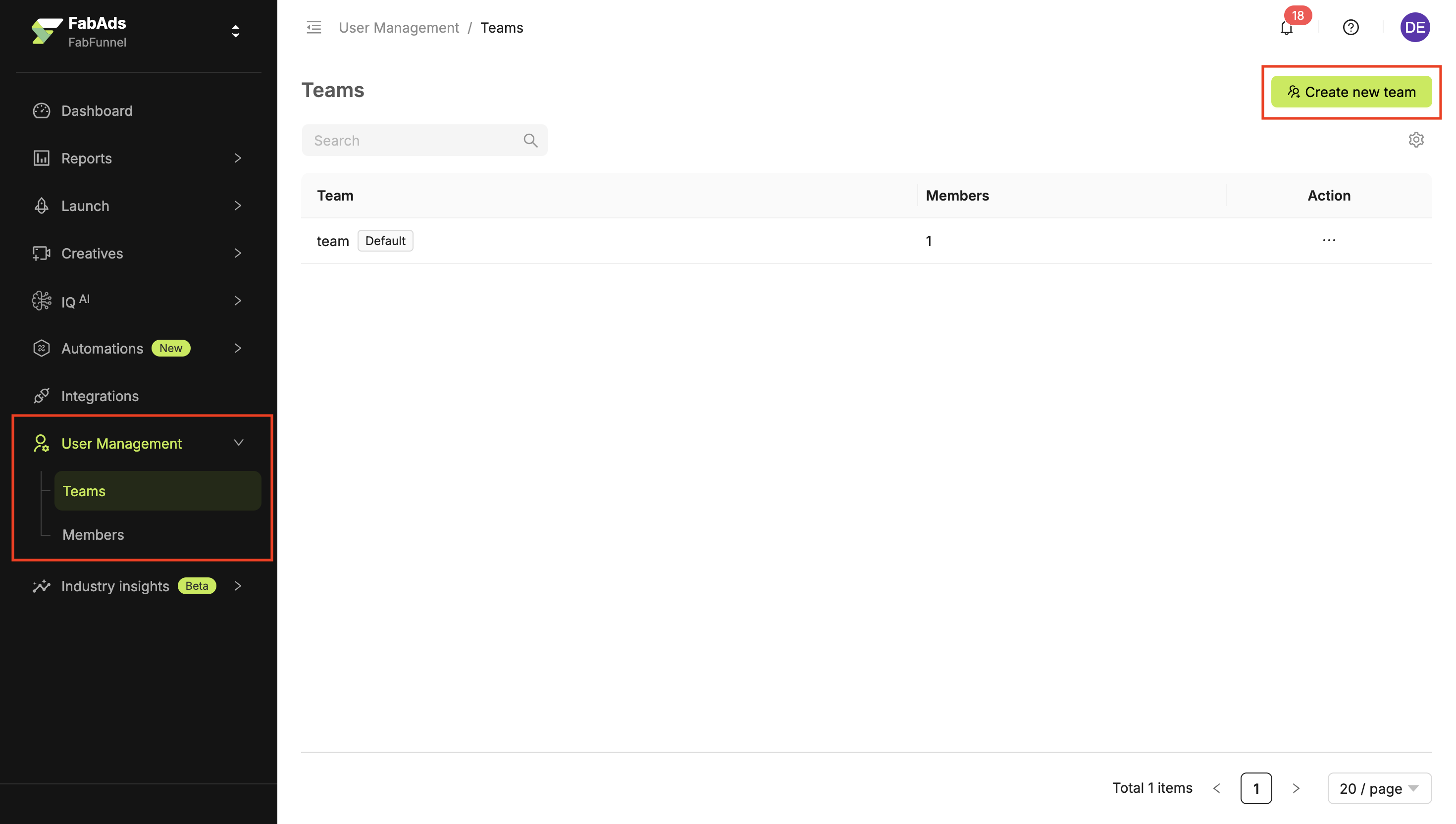The image size is (1456, 824).
Task: Open the 20 / page dropdown
Action: (1378, 788)
